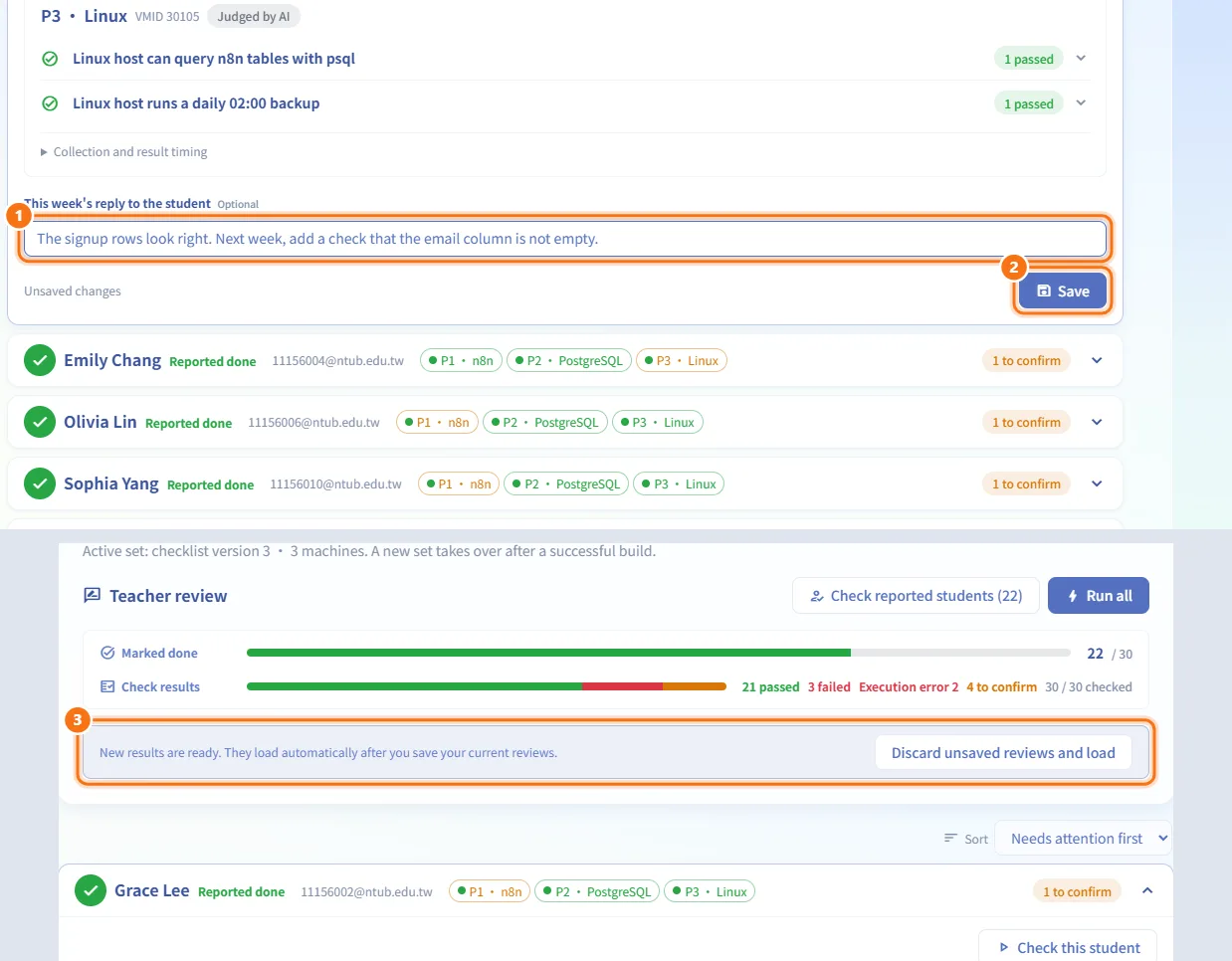
Task: Click the Judged by AI badge
Action: click(x=254, y=16)
